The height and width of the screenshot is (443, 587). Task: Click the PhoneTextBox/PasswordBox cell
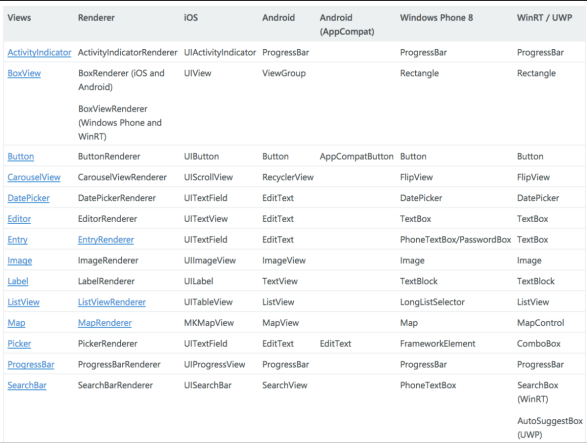pos(456,240)
